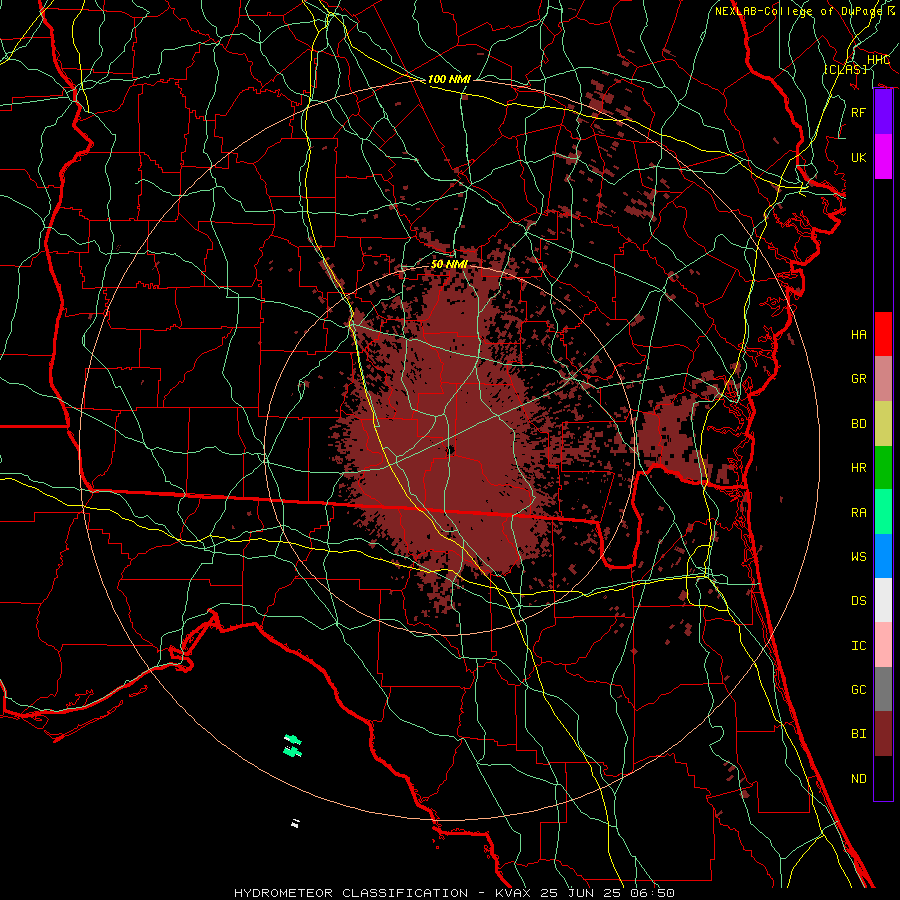
Task: Click the HA red legend color swatch
Action: coord(883,334)
